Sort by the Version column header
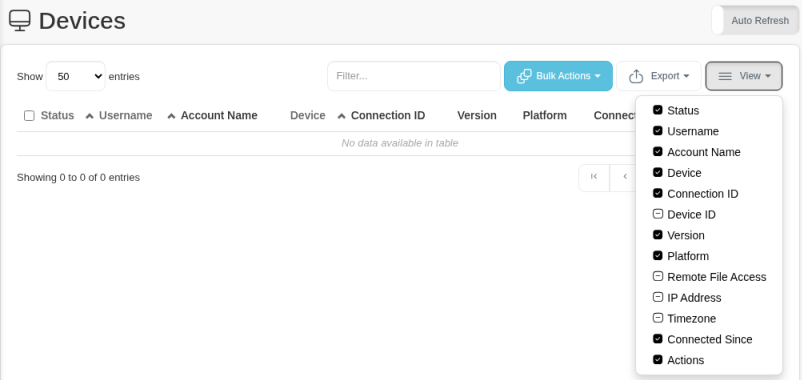This screenshot has width=802, height=380. (x=477, y=116)
